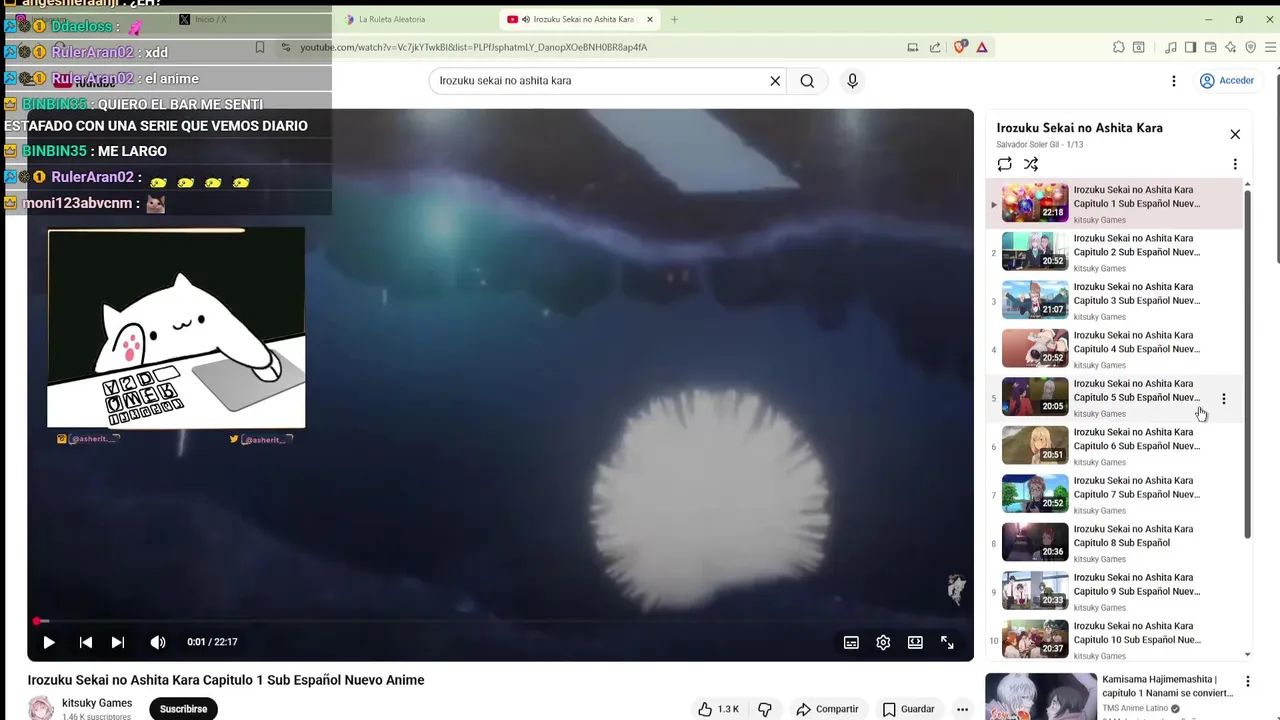Switch to theater mode view

point(915,643)
